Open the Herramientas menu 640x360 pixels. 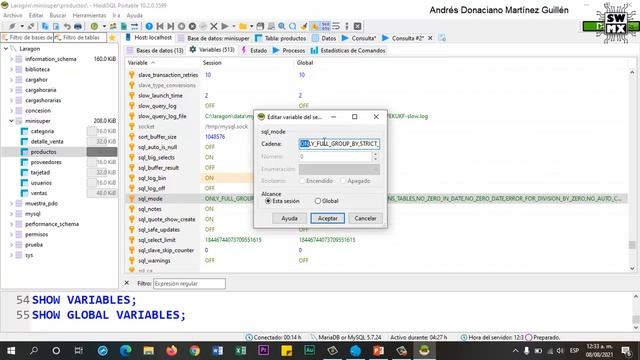(x=89, y=16)
